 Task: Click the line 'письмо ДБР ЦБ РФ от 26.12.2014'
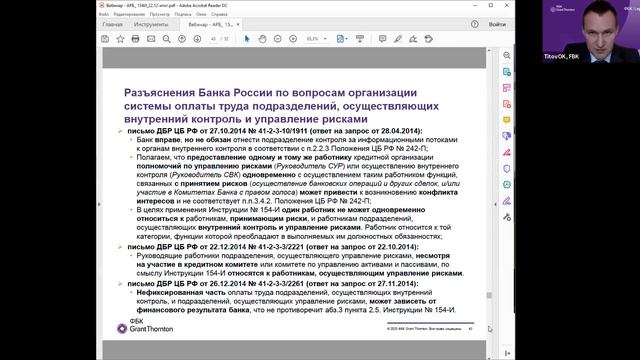(x=273, y=284)
